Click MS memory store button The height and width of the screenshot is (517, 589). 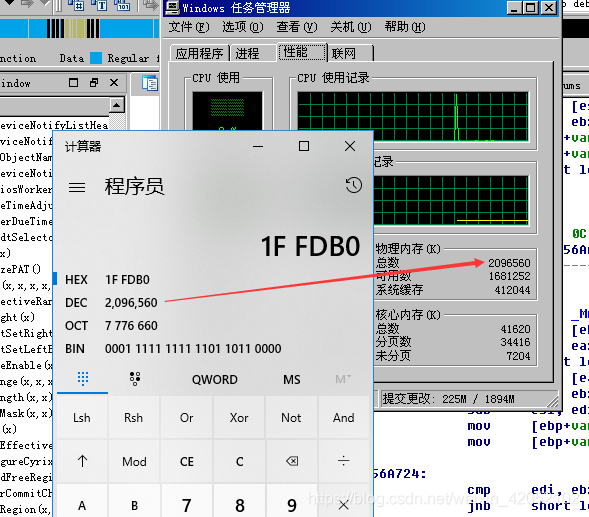(x=291, y=379)
